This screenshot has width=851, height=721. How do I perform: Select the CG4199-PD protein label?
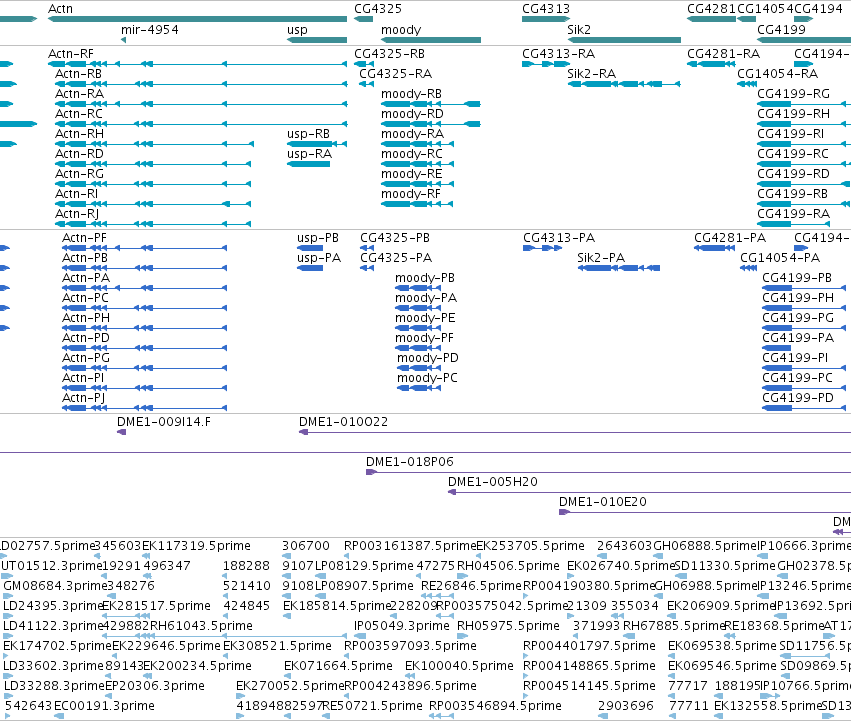[798, 398]
